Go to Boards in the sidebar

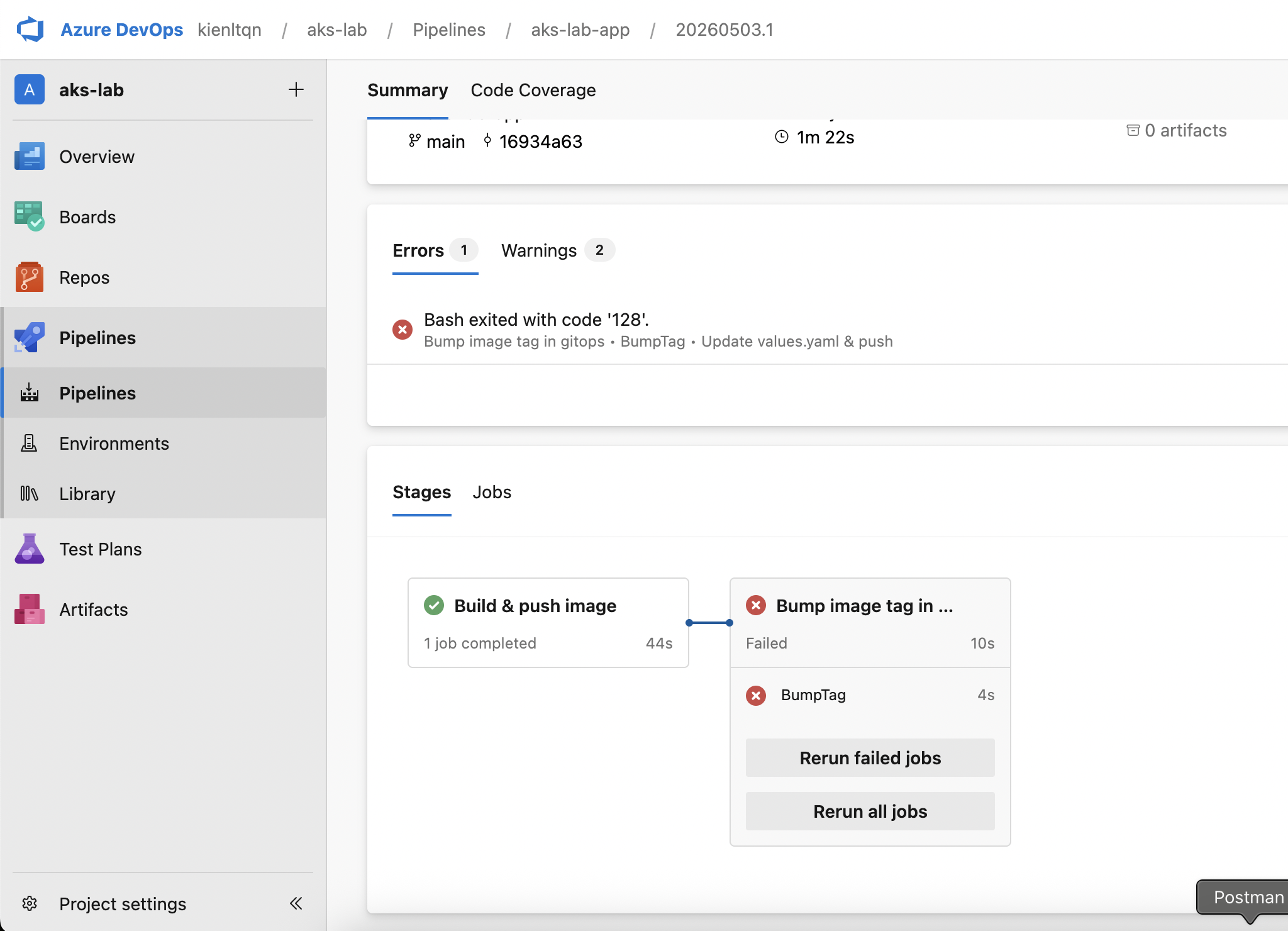(87, 217)
